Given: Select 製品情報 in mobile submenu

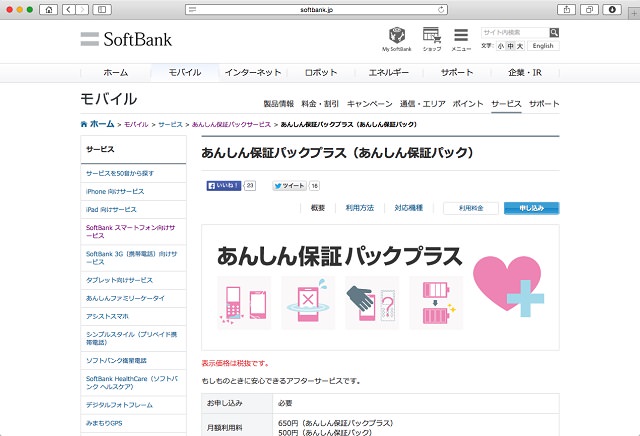Looking at the screenshot, I should coord(279,104).
